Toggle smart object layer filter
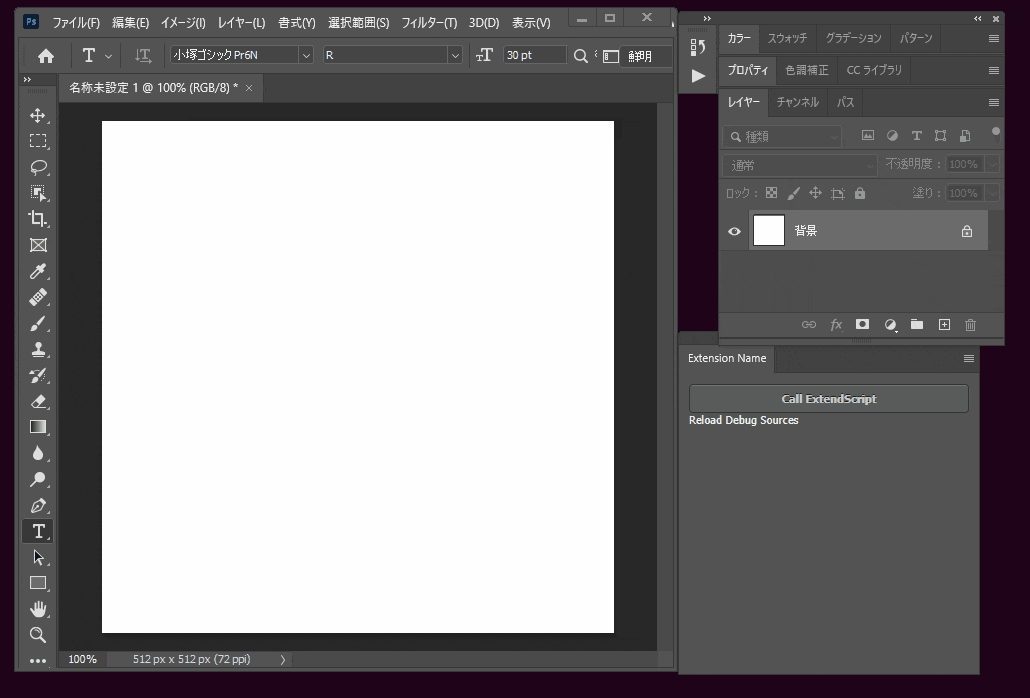1030x698 pixels. 965,136
